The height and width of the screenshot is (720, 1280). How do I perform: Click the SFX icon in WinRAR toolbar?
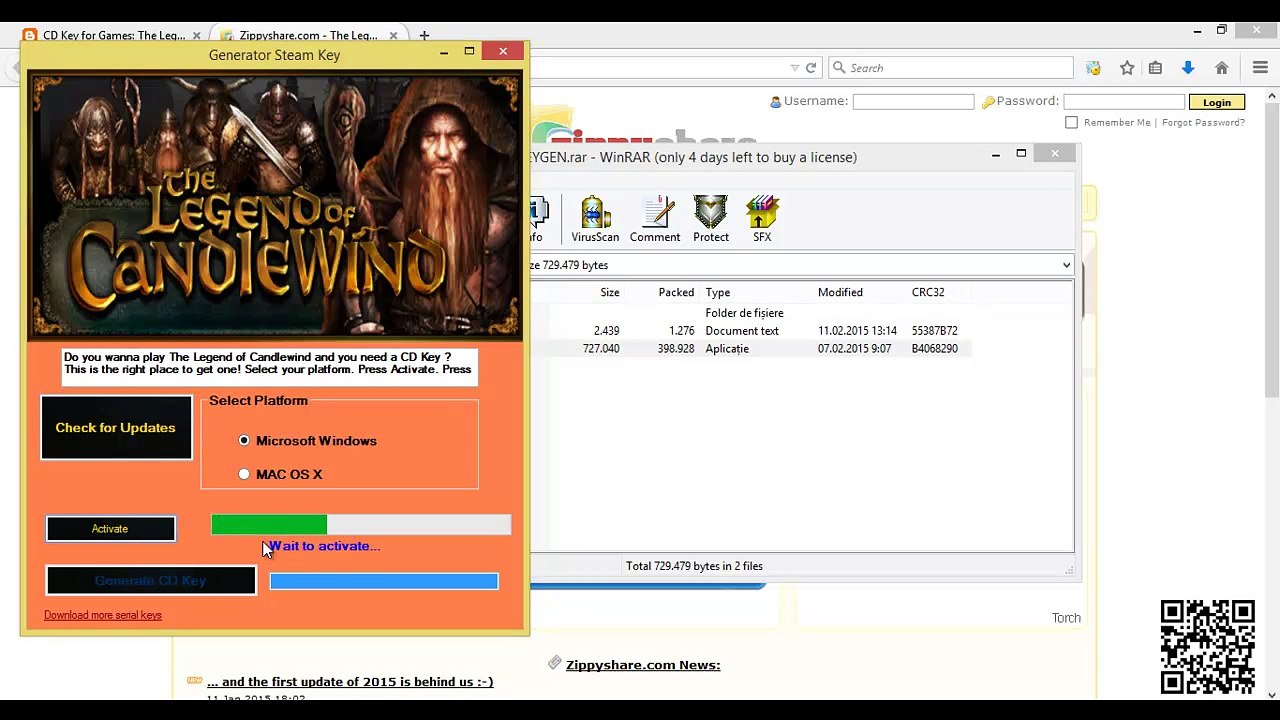762,219
